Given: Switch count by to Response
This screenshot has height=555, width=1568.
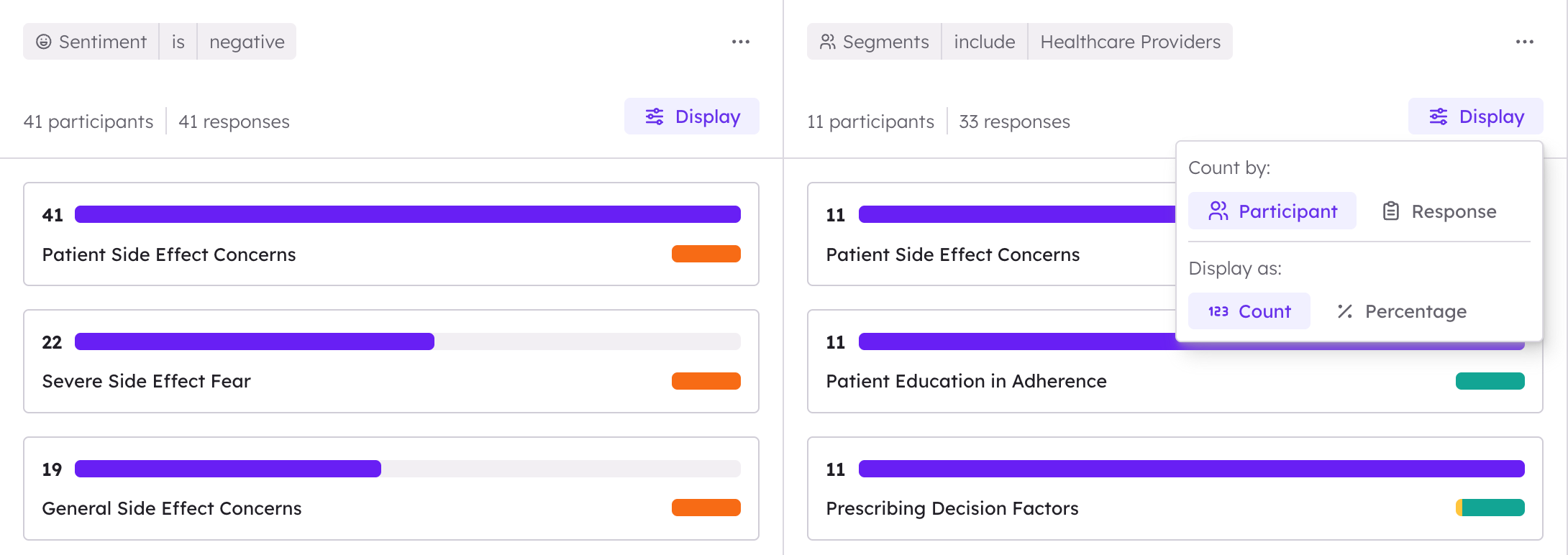Looking at the screenshot, I should tap(1439, 211).
